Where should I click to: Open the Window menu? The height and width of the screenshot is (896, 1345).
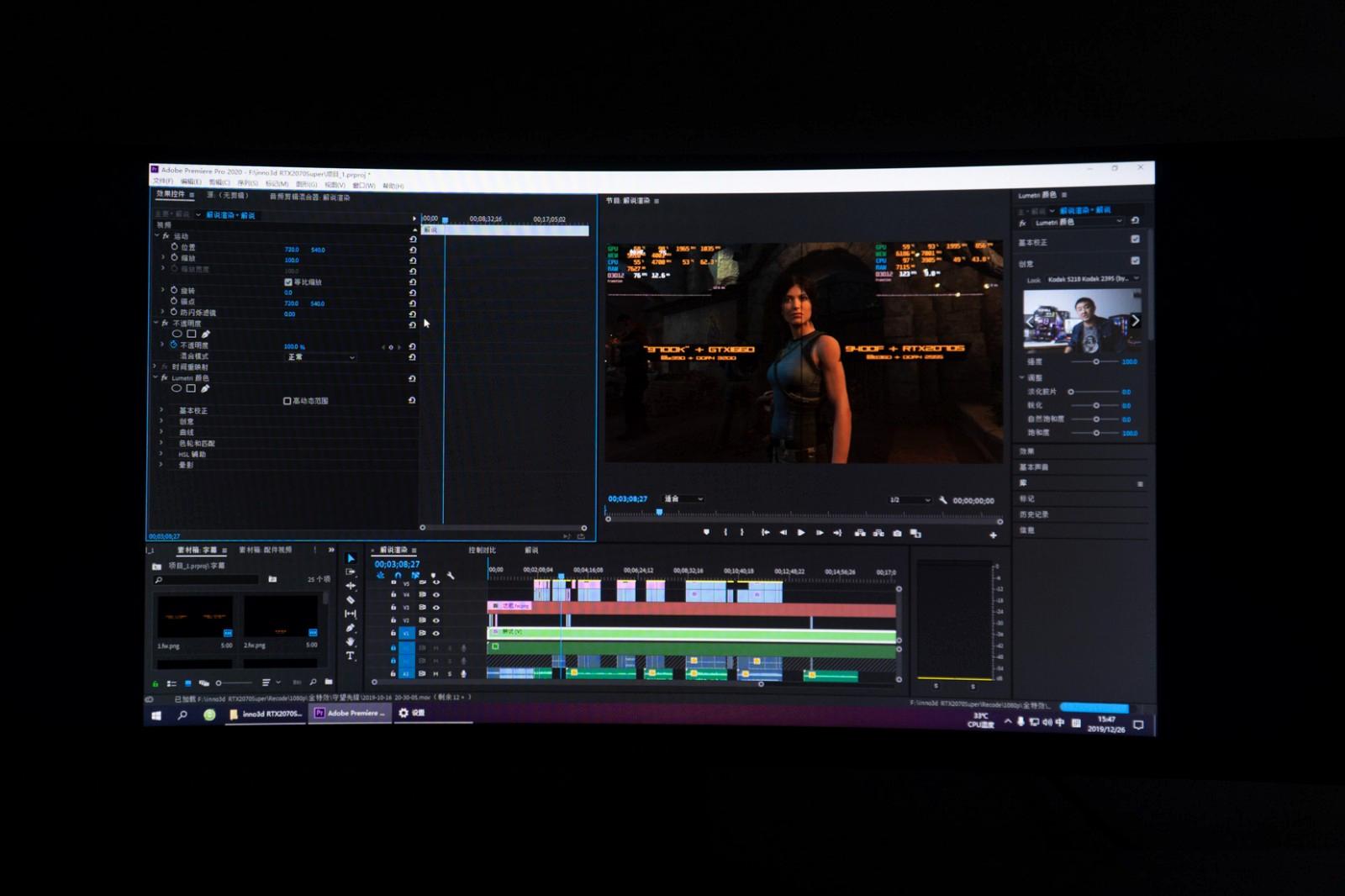coord(363,185)
